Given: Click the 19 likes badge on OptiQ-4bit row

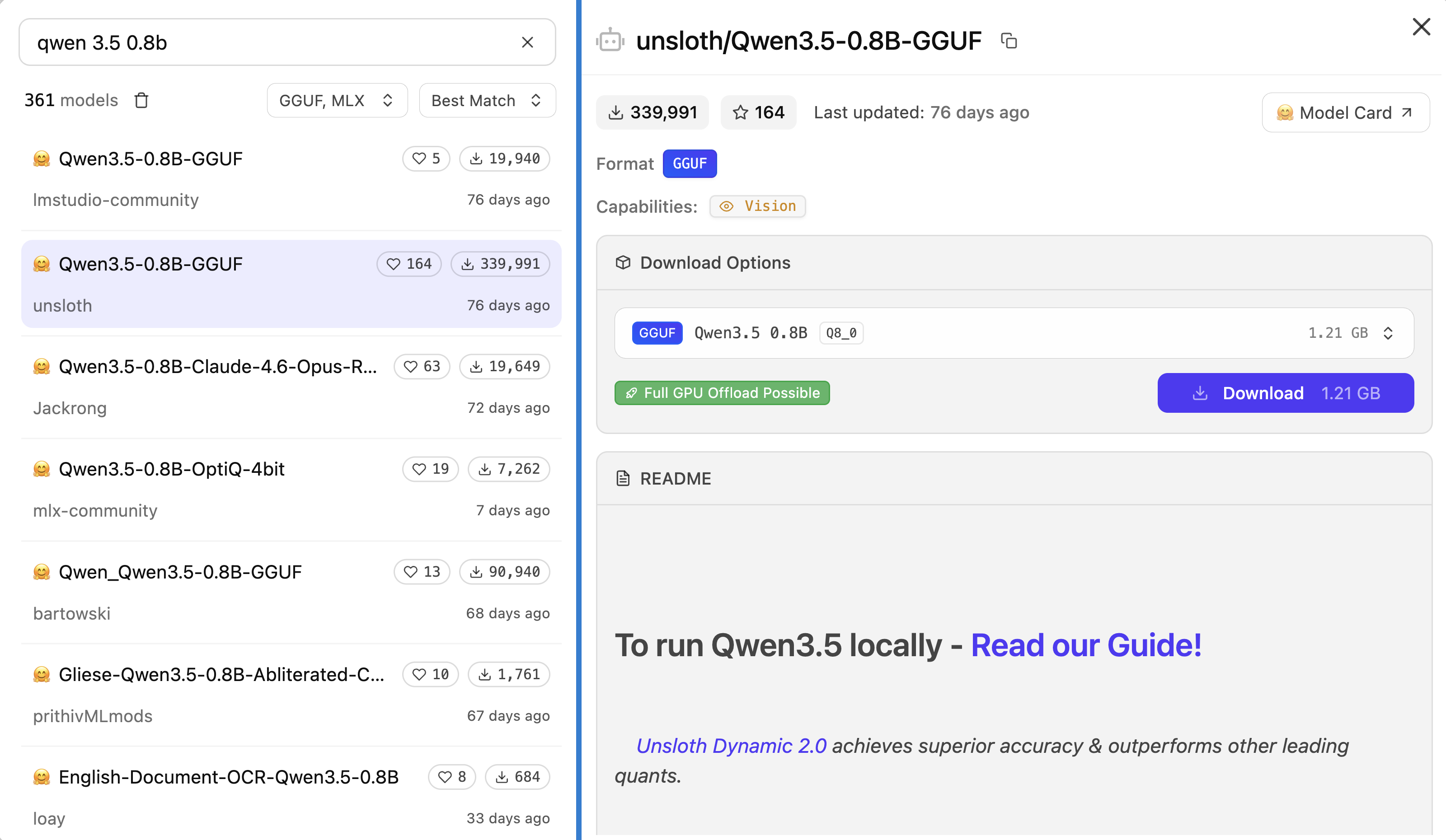Looking at the screenshot, I should coord(430,469).
